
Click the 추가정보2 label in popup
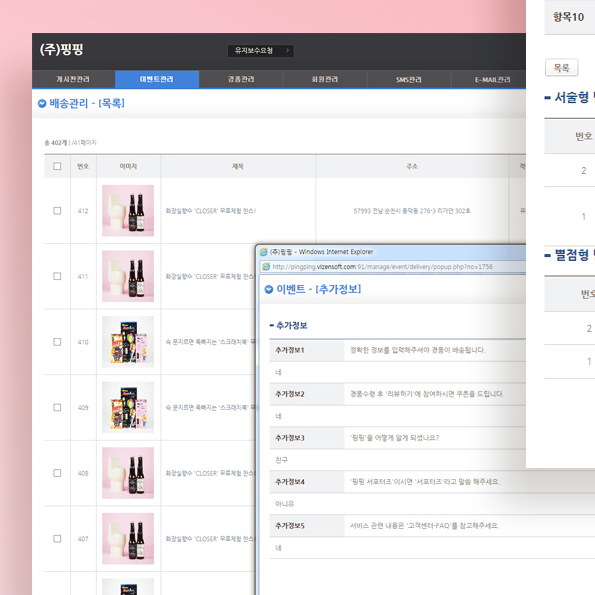tap(290, 394)
